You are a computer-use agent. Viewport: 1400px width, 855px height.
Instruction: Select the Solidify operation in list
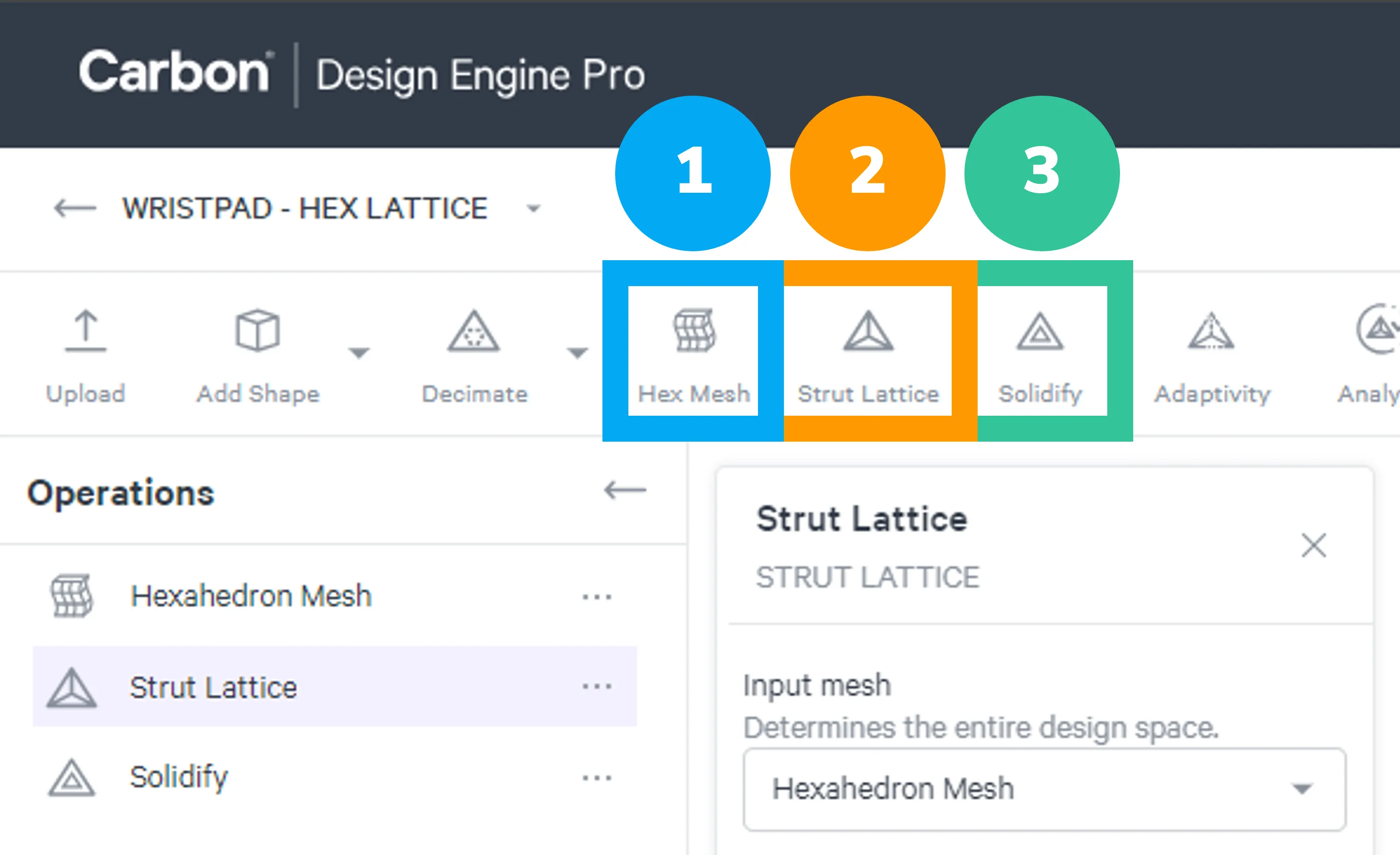pos(335,777)
